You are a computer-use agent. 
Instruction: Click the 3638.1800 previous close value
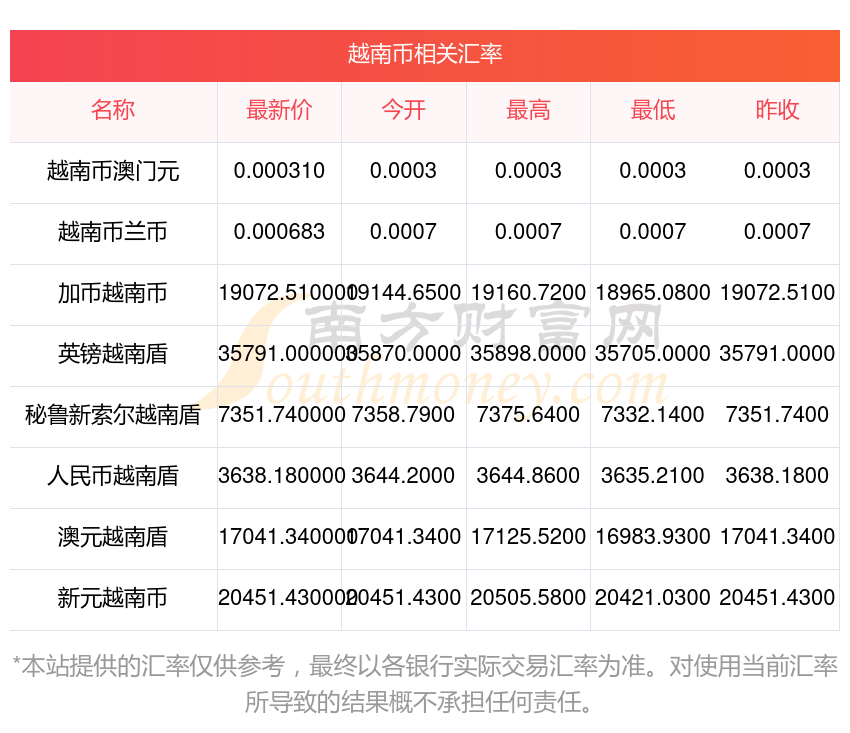coord(777,476)
